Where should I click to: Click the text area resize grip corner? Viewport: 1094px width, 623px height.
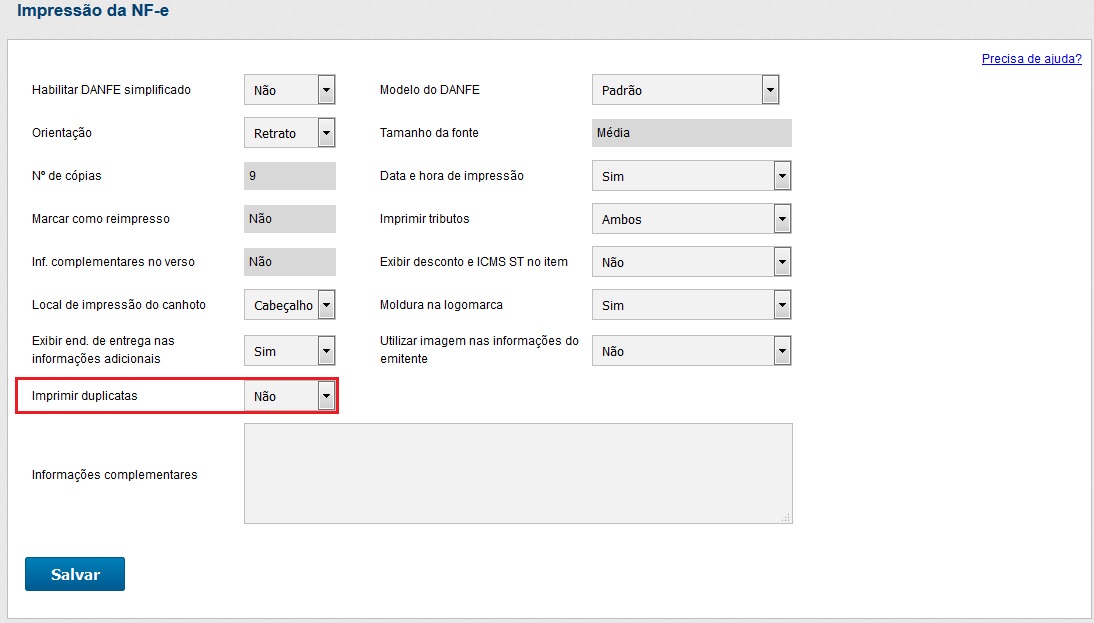pos(785,517)
